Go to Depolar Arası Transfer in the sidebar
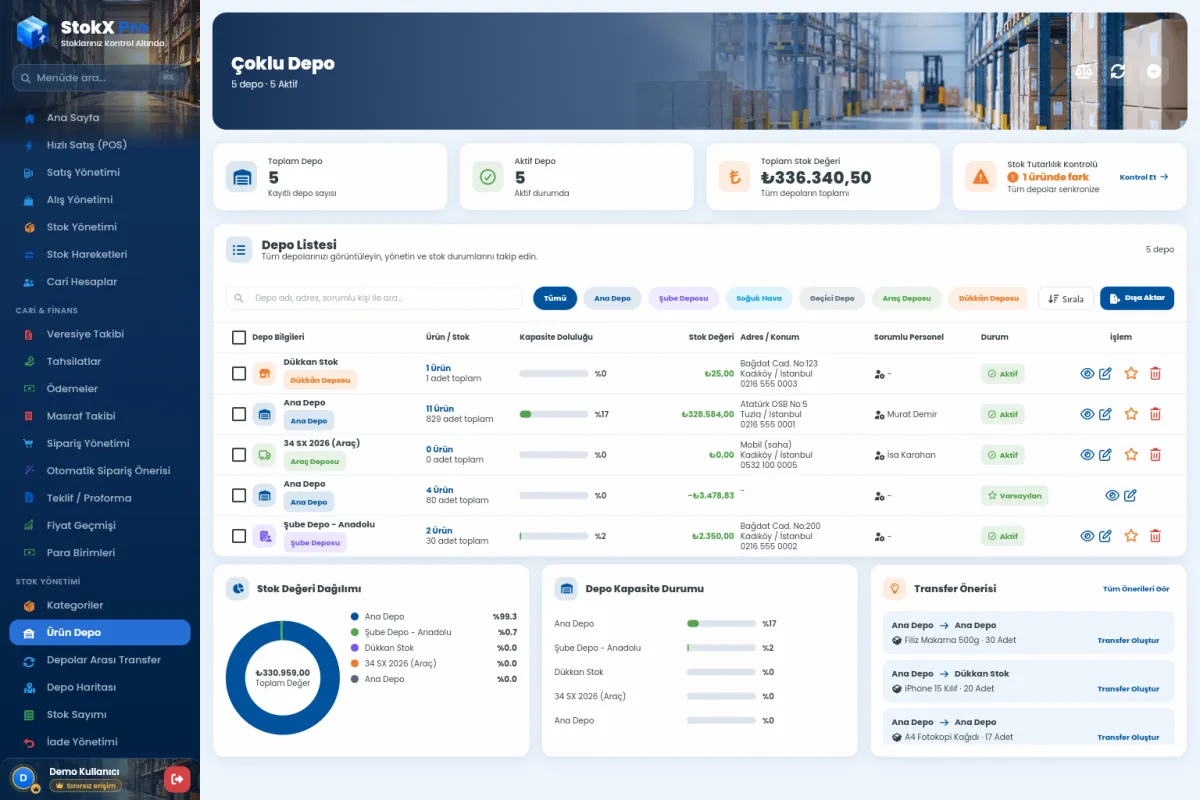Image resolution: width=1200 pixels, height=800 pixels. click(100, 660)
